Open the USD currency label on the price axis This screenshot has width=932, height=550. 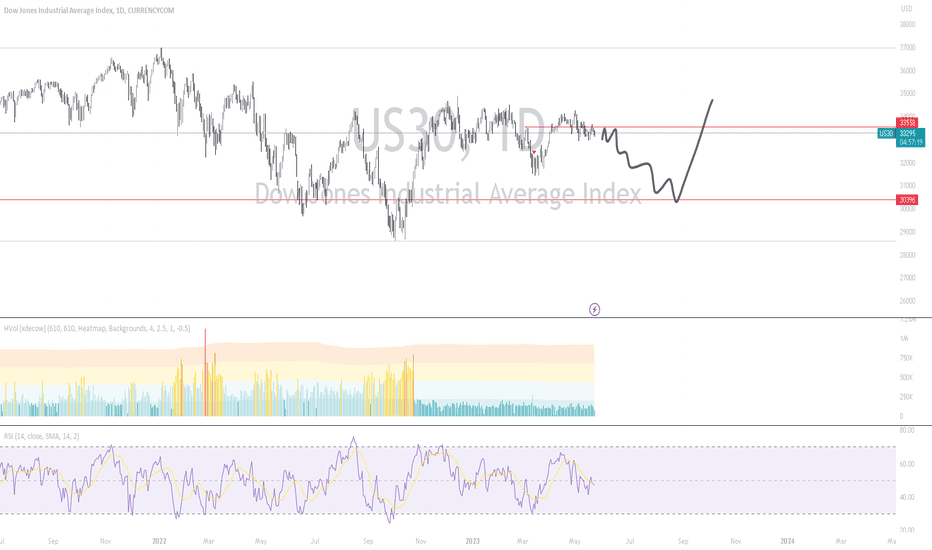click(x=906, y=8)
